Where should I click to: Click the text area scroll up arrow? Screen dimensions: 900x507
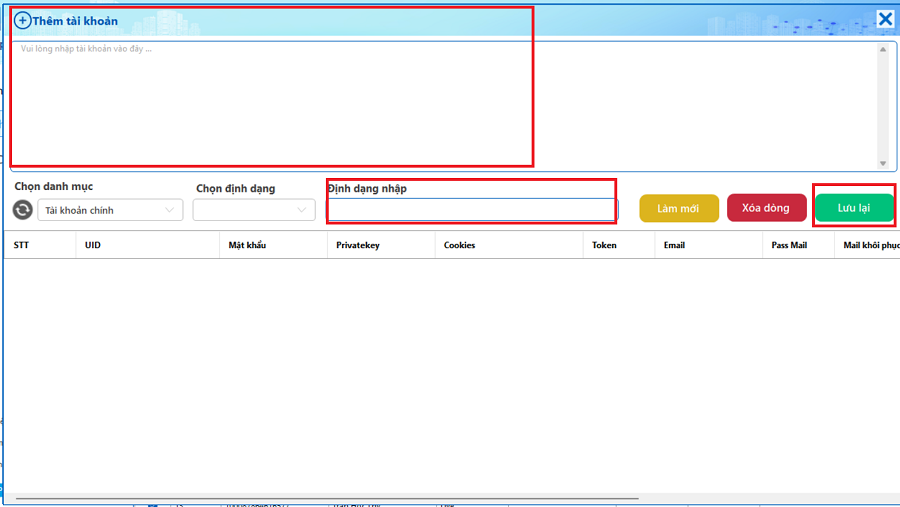tap(883, 49)
